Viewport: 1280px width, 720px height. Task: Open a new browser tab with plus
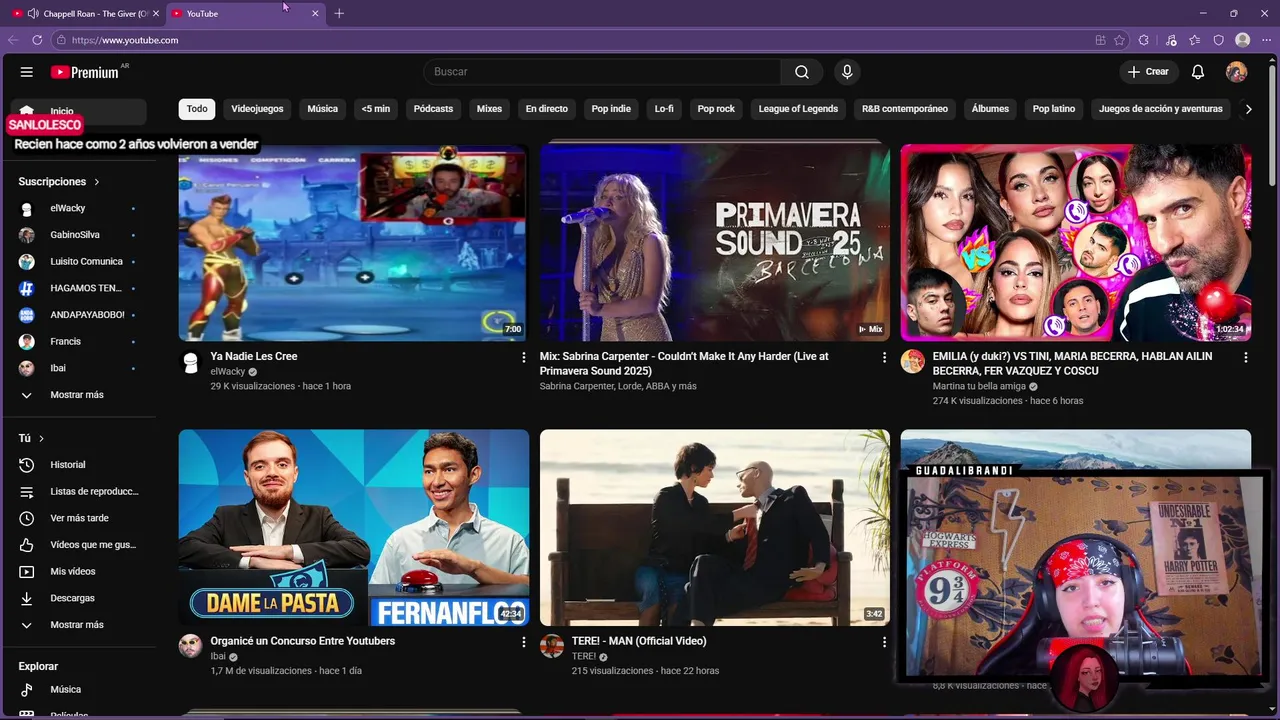(339, 14)
